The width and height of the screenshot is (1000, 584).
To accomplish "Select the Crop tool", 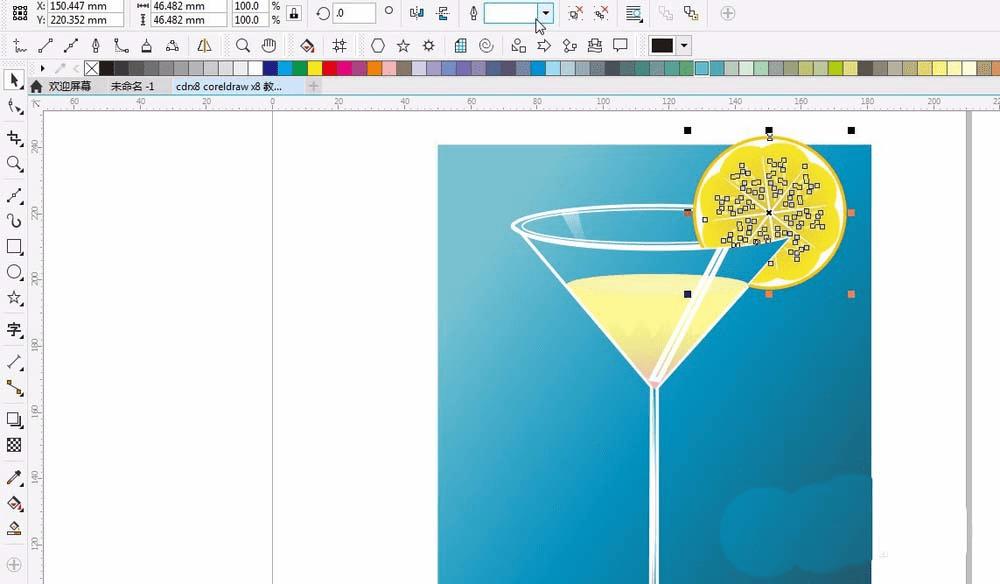I will (14, 138).
